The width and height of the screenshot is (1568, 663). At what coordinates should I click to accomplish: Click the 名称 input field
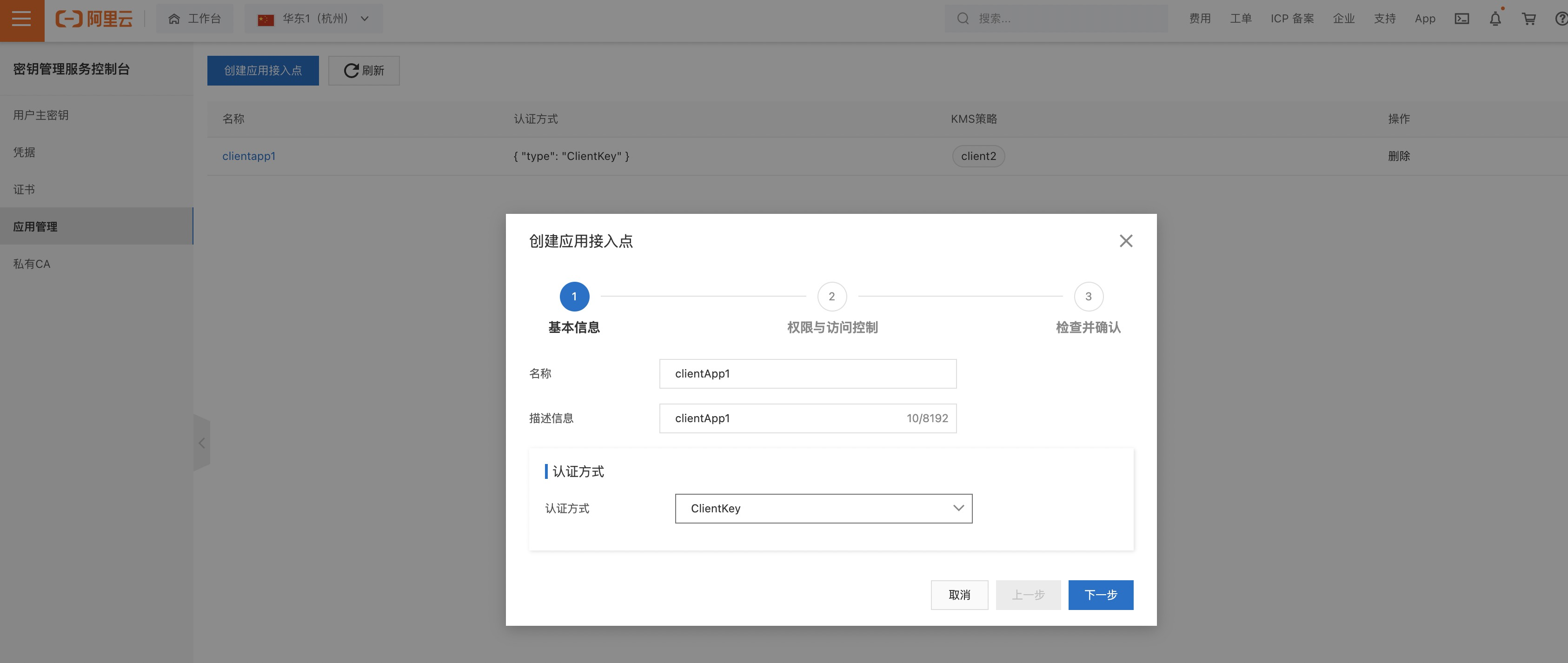tap(807, 374)
